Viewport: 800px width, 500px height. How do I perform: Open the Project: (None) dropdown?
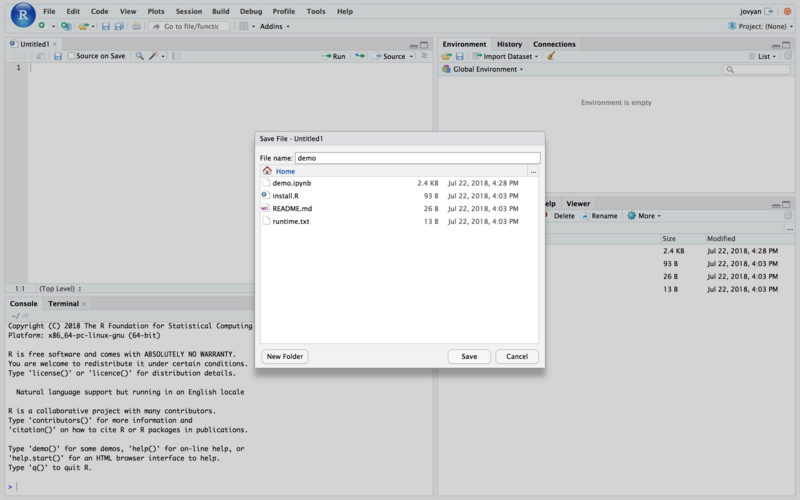[761, 26]
